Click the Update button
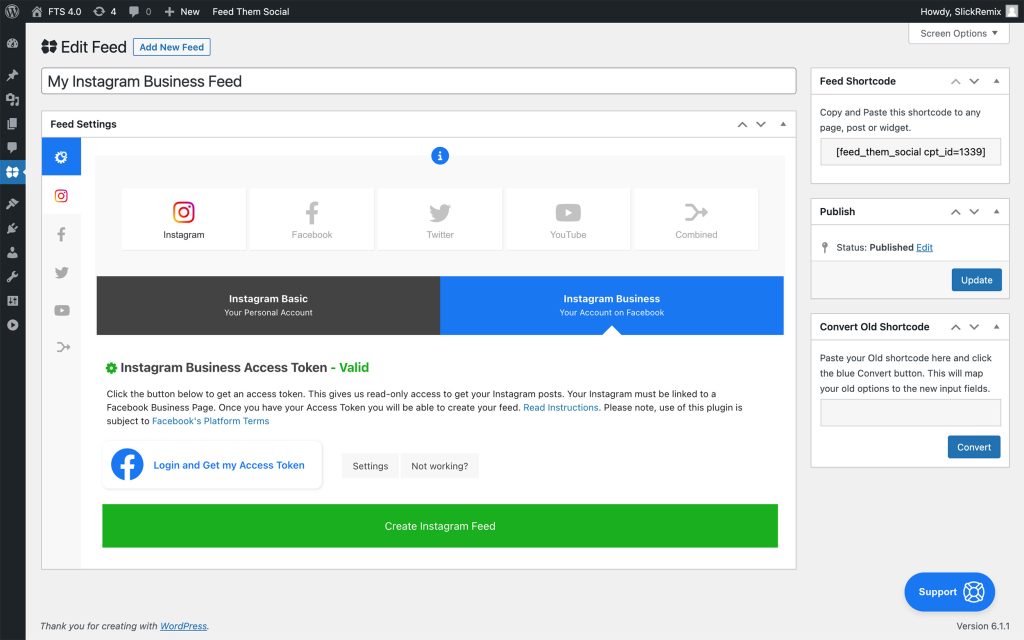 coord(976,280)
